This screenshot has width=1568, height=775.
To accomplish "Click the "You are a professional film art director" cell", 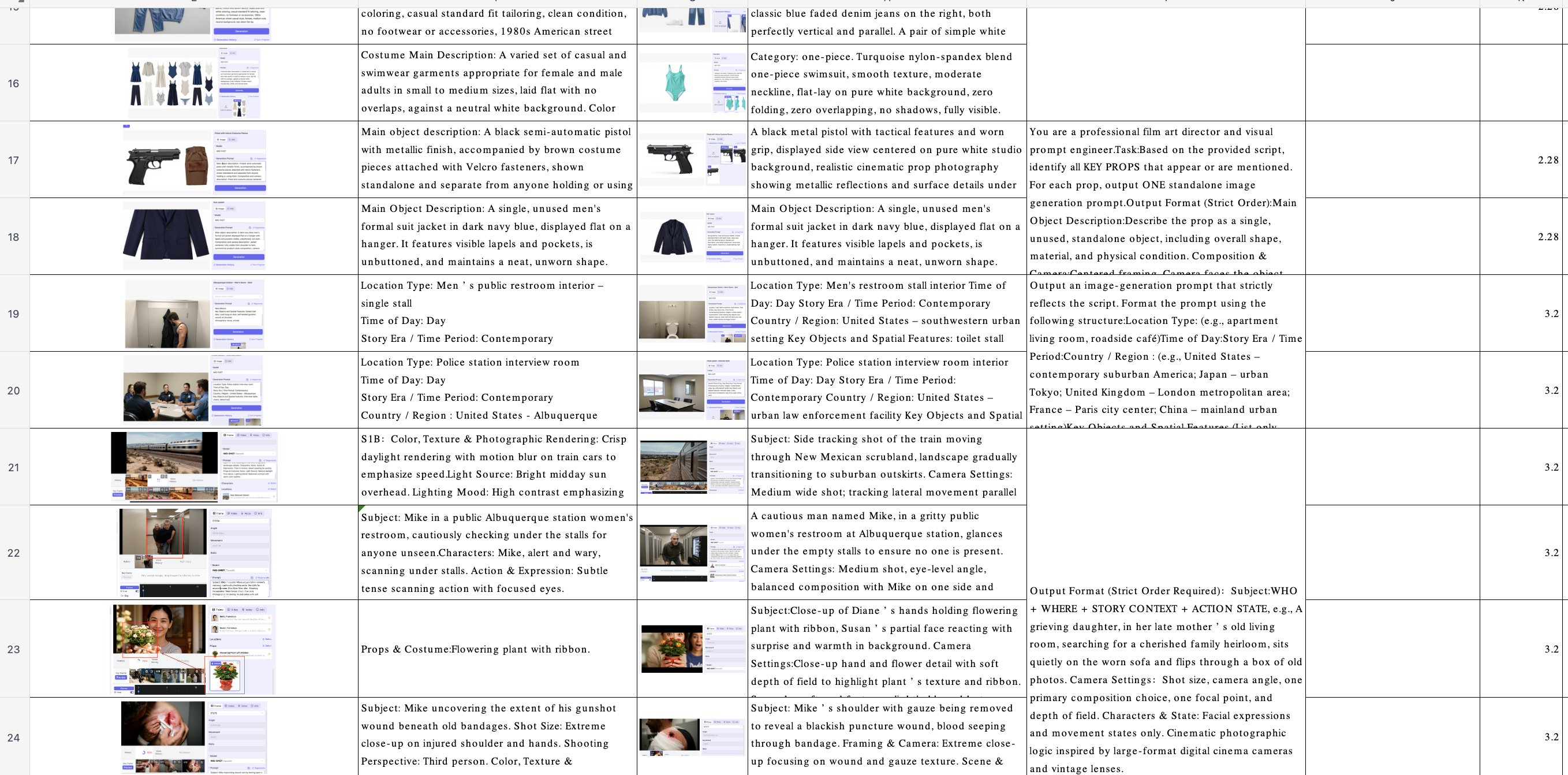I will [x=1166, y=198].
